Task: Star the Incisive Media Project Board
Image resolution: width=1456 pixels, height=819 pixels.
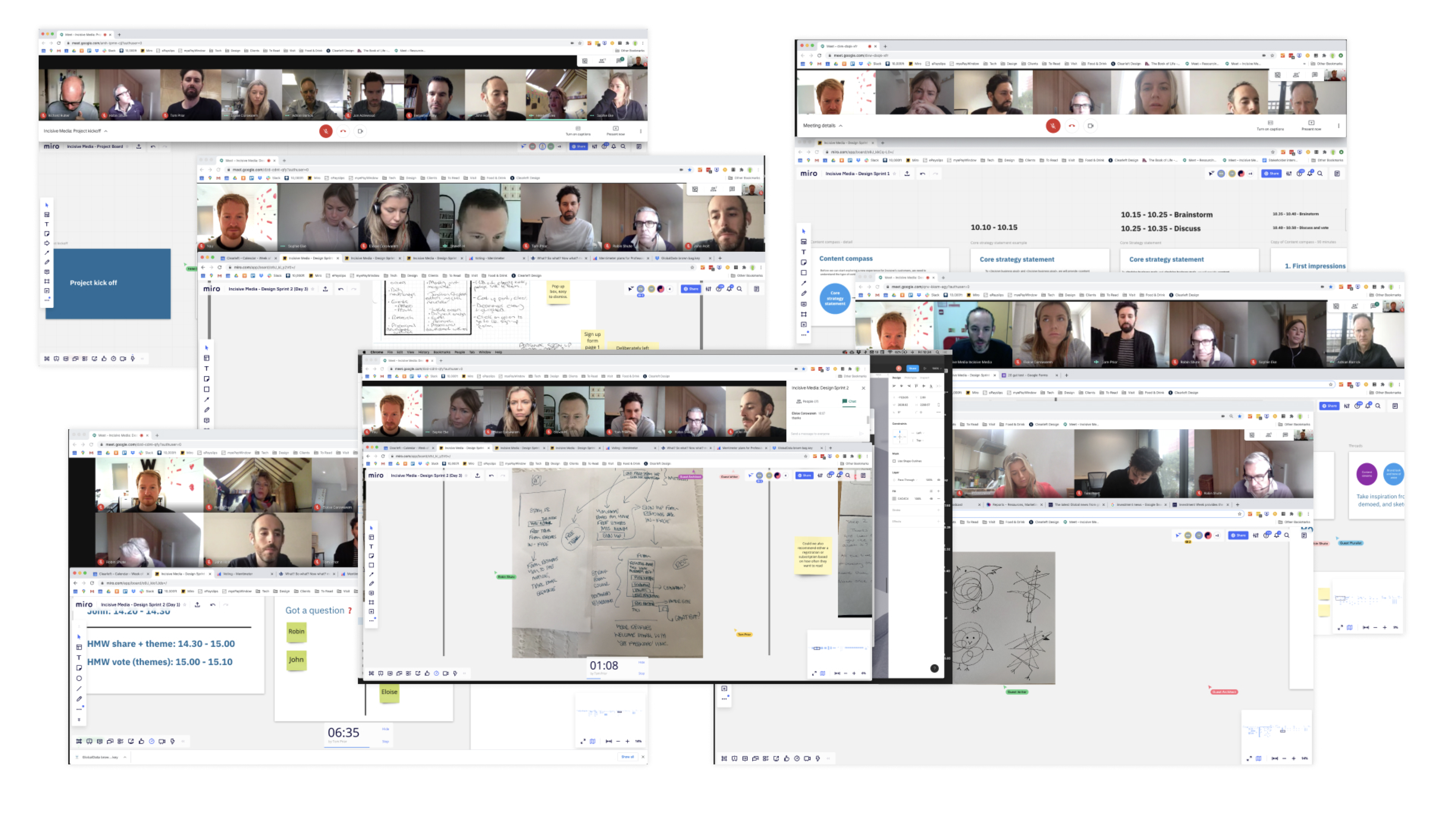Action: pos(128,146)
